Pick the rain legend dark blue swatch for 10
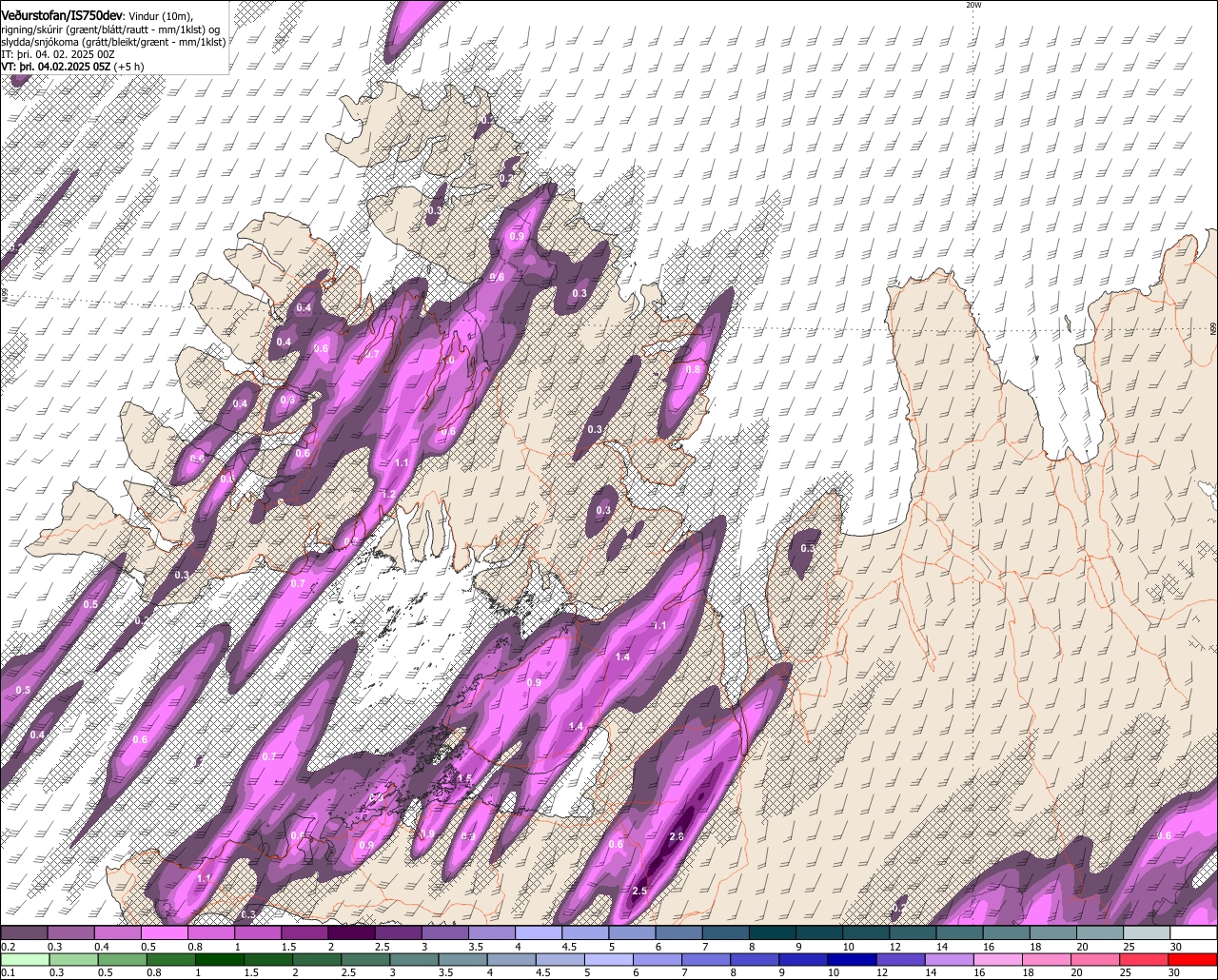This screenshot has width=1218, height=980. click(x=854, y=959)
